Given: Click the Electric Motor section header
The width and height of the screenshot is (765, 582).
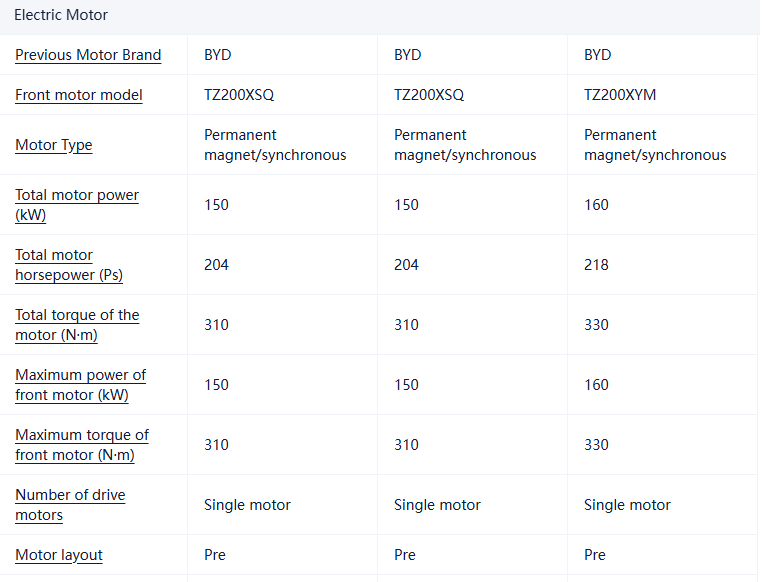Looking at the screenshot, I should click(x=61, y=15).
